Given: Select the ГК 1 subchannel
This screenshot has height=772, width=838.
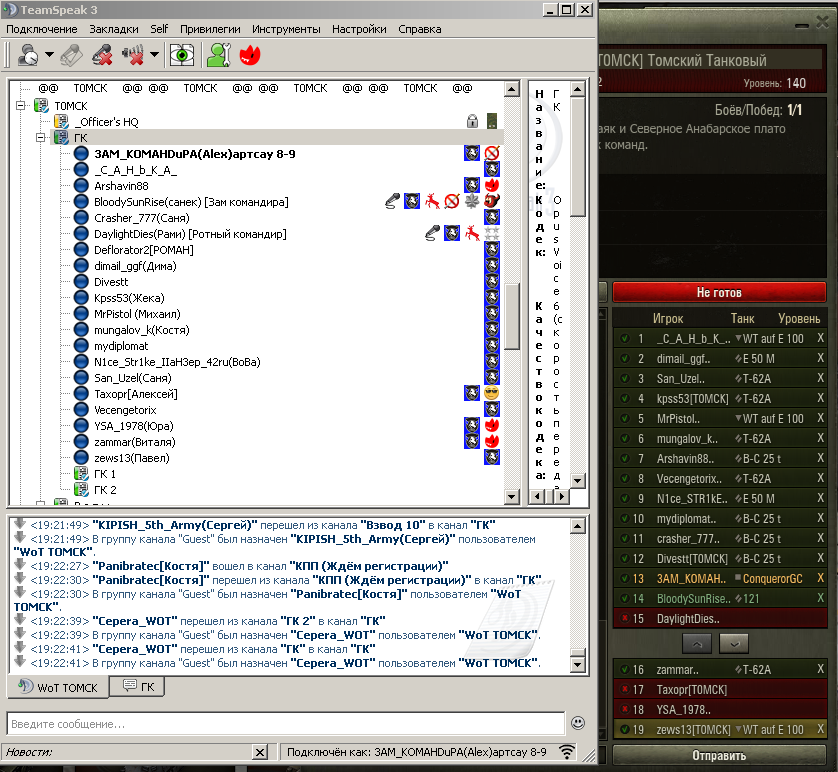Looking at the screenshot, I should tap(105, 474).
